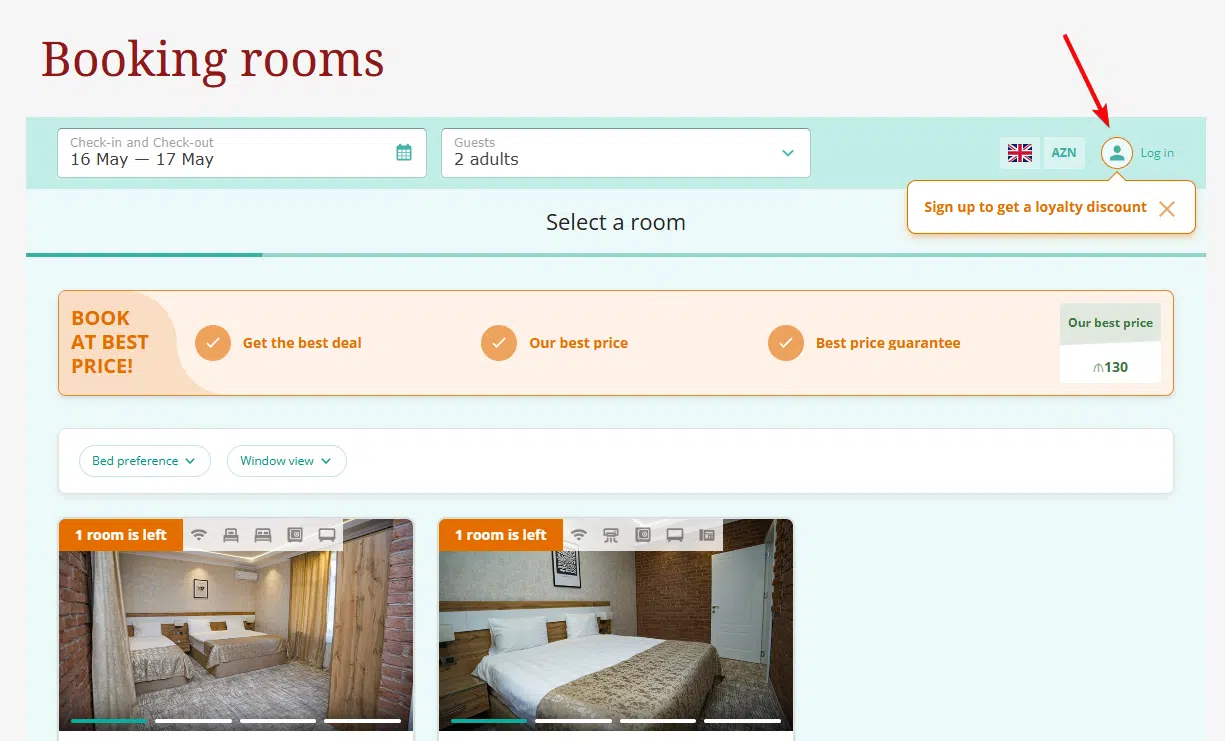Select the UK flag language icon
This screenshot has height=741, width=1225.
point(1020,153)
